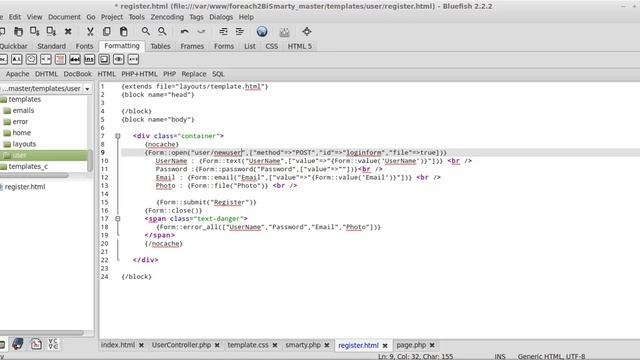Open the Project menu
Viewport: 640px width, 360px height.
click(x=112, y=17)
